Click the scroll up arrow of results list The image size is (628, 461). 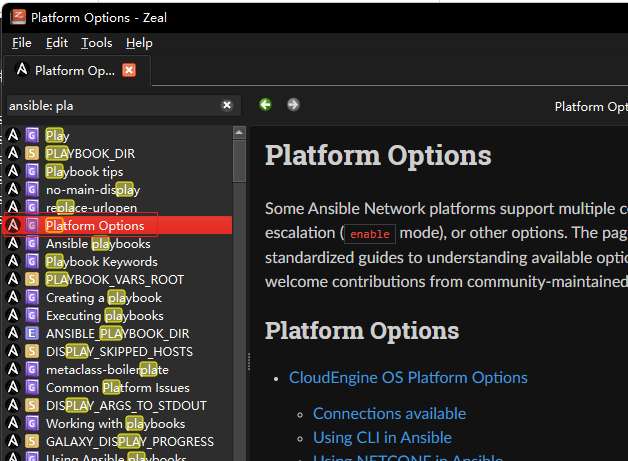(239, 133)
